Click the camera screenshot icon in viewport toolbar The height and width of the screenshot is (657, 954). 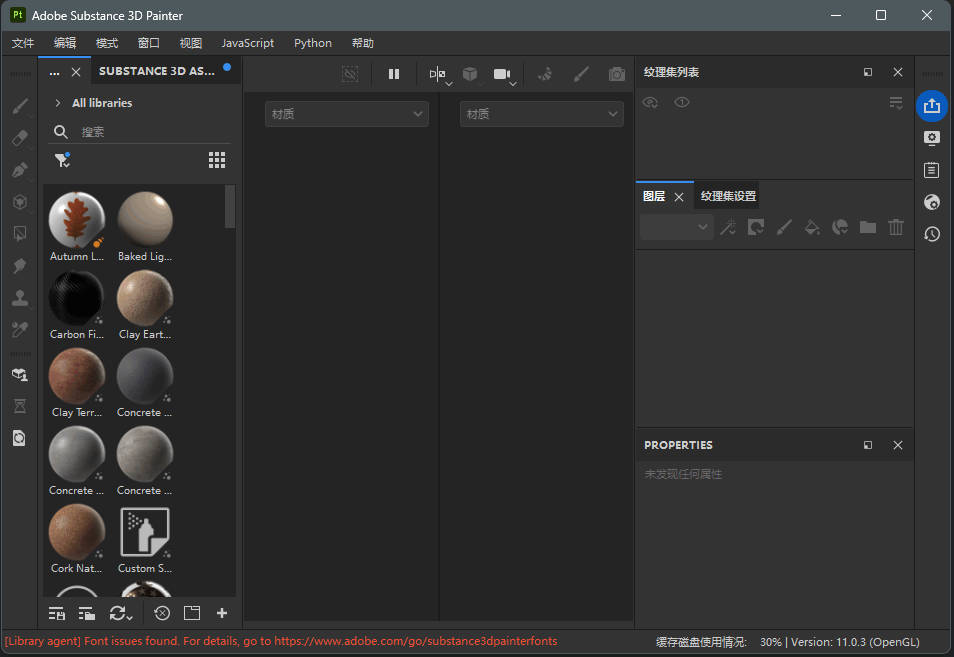pyautogui.click(x=617, y=74)
